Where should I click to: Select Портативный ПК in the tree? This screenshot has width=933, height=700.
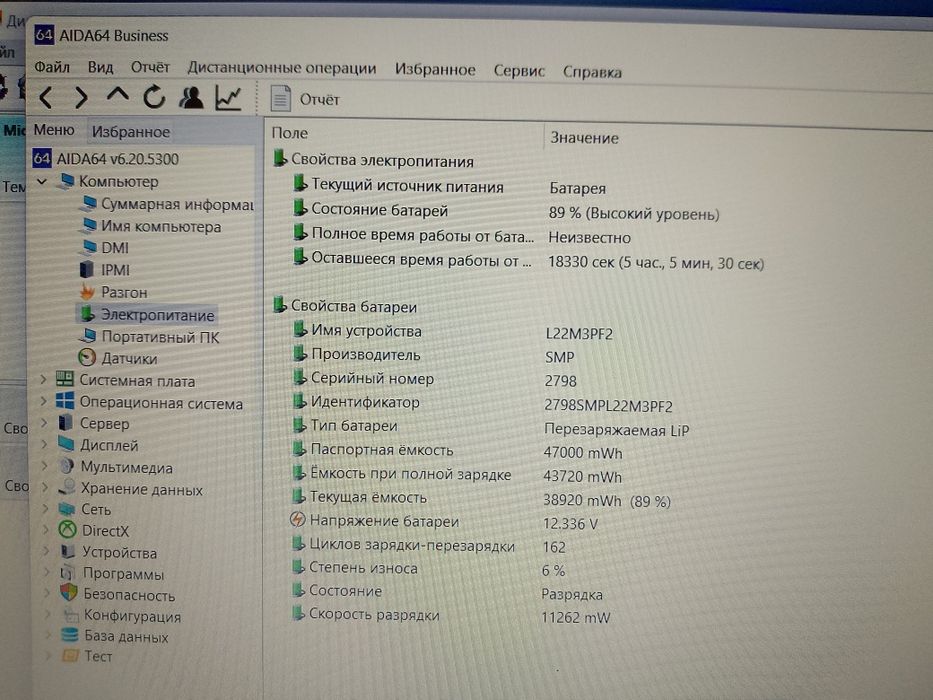(149, 337)
